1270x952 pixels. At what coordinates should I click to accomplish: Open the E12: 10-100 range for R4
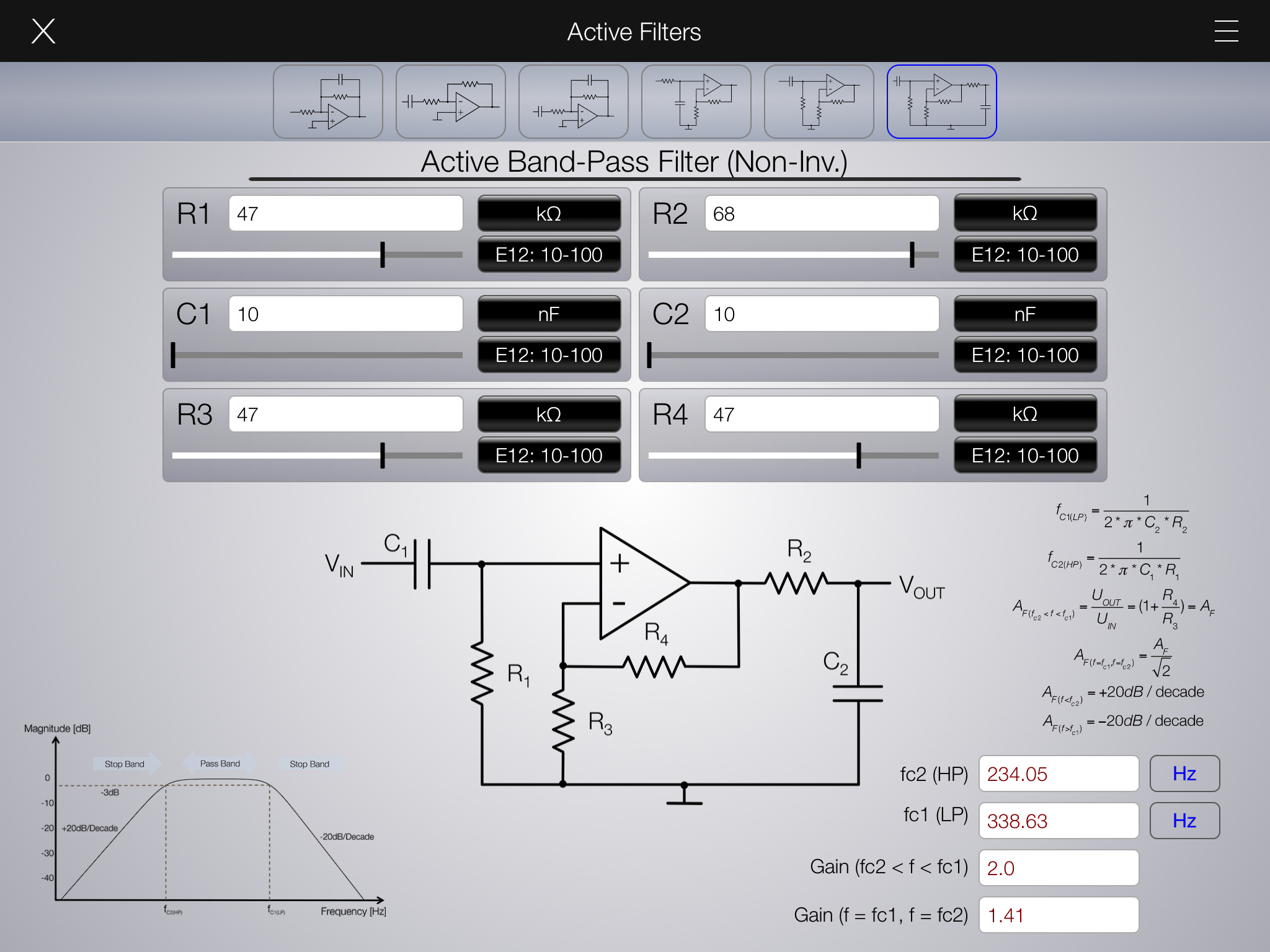point(1024,456)
